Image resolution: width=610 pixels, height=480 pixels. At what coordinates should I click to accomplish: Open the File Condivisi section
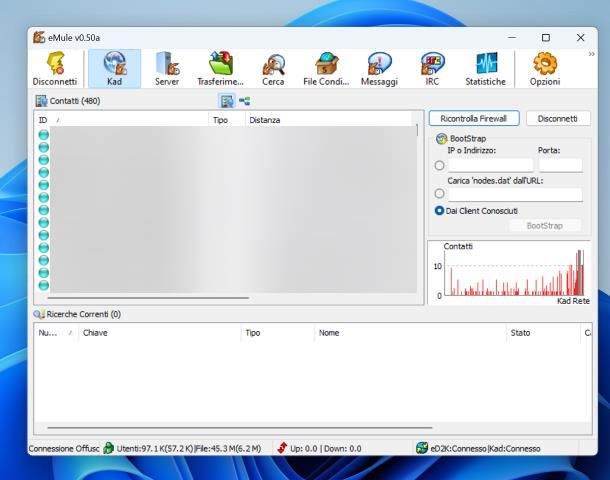(x=326, y=68)
